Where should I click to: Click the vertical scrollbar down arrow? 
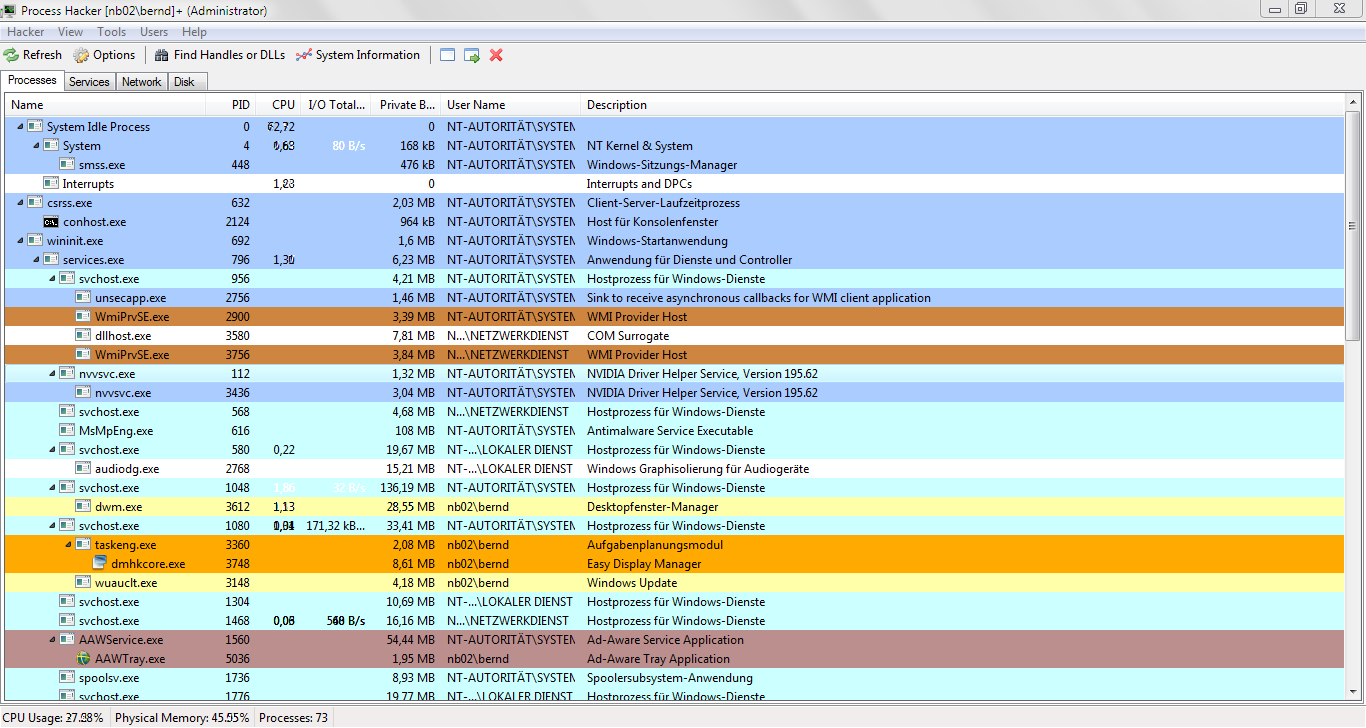1352,692
